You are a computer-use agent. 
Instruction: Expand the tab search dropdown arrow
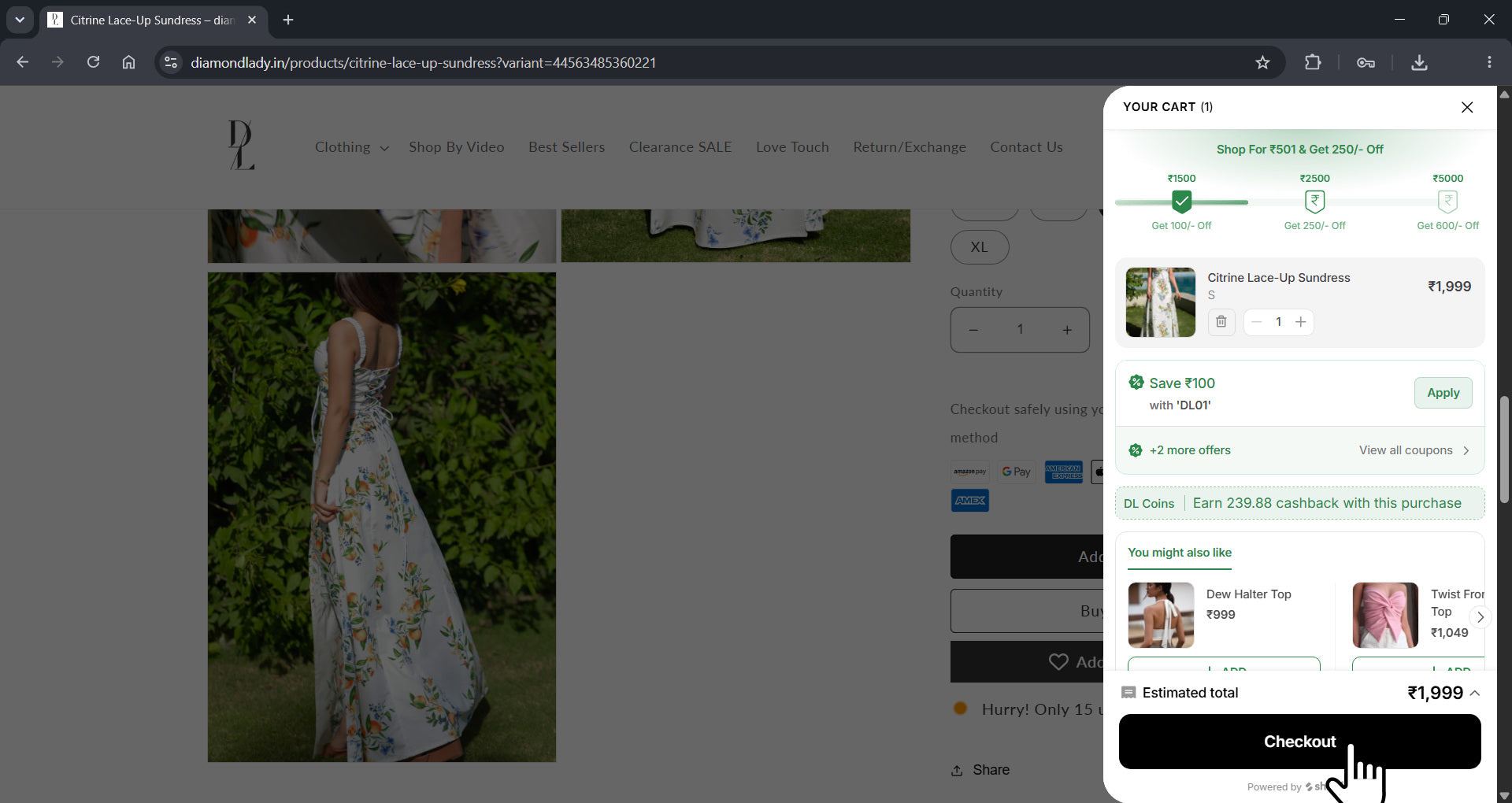[x=20, y=20]
